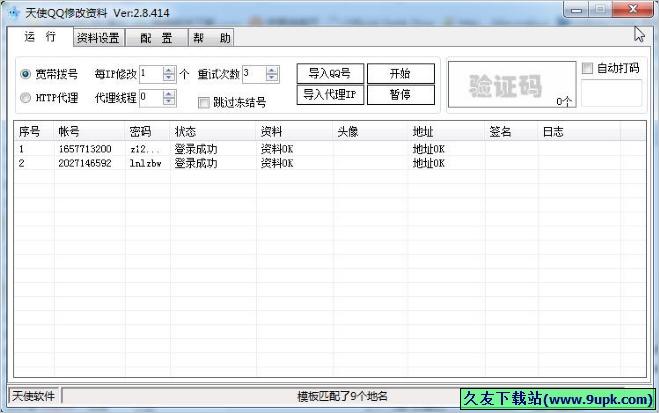Viewport: 659px width, 413px height.
Task: Select the HTTP代理 radio button
Action: (x=25, y=97)
